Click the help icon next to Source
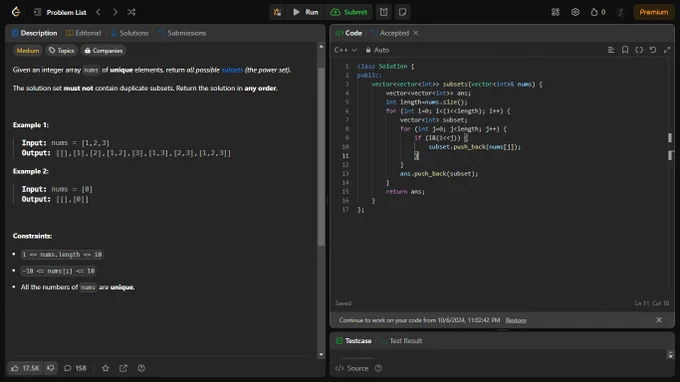This screenshot has height=382, width=680. click(x=378, y=368)
